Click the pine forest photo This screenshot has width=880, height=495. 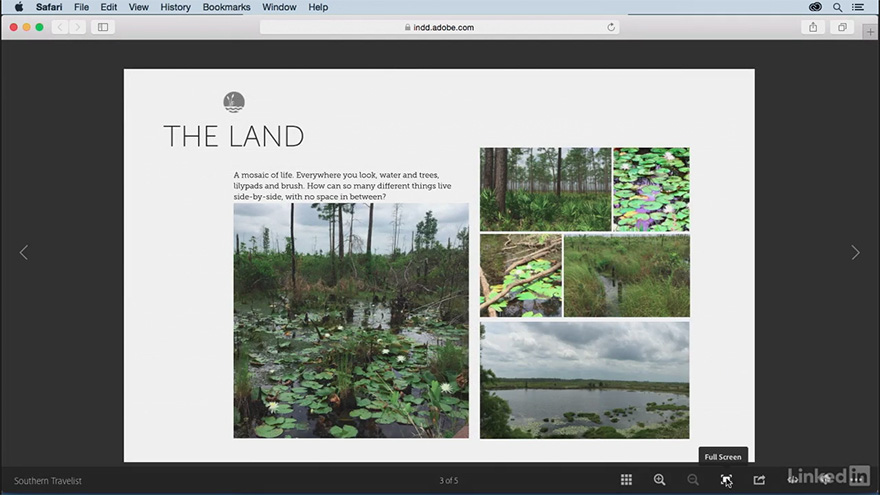tap(545, 189)
